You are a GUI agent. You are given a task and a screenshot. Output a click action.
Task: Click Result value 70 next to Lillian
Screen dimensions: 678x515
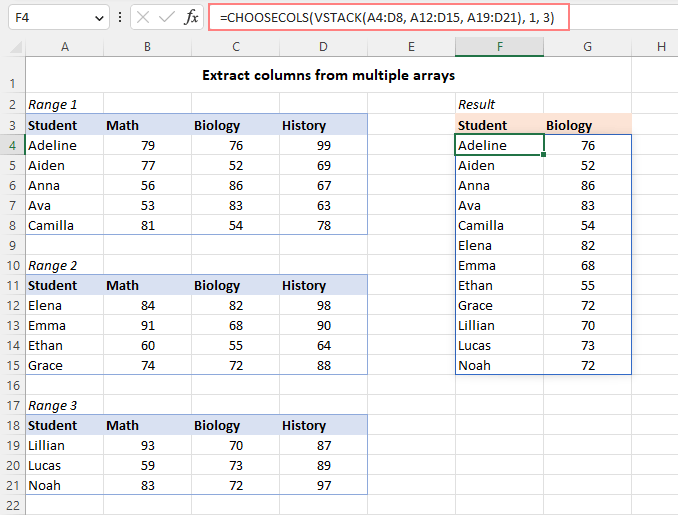(587, 325)
